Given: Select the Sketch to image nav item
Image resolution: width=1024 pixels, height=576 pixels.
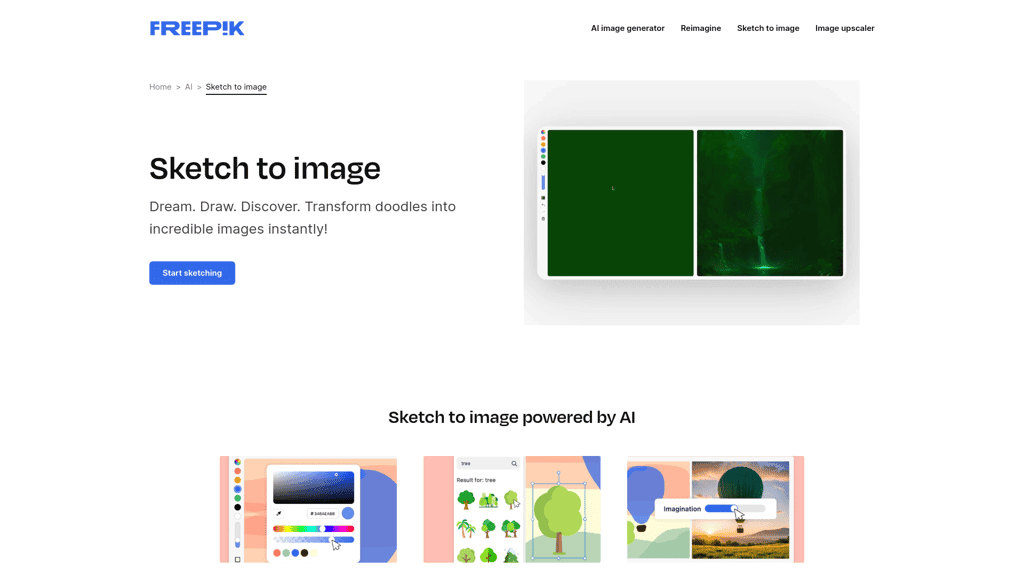Looking at the screenshot, I should tap(768, 28).
